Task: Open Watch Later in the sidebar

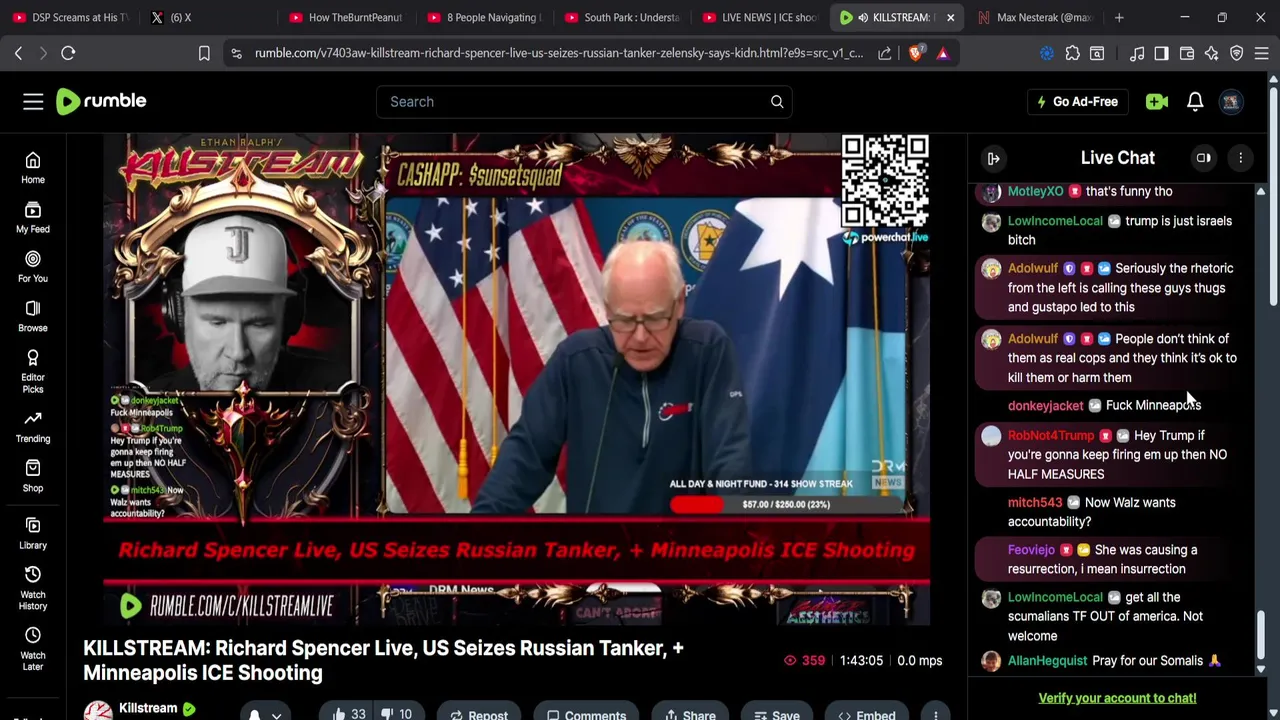Action: pos(33,649)
